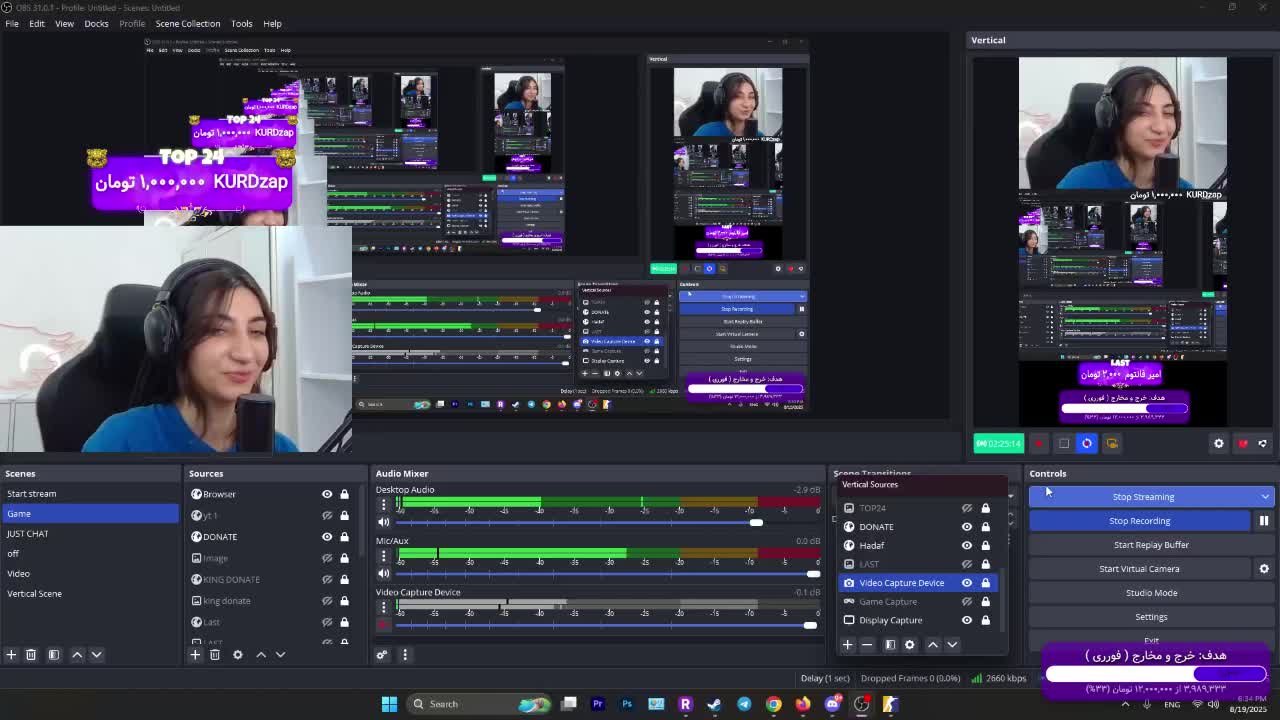Mute Mic/Aux speaker icon
This screenshot has width=1280, height=720.
coord(383,574)
